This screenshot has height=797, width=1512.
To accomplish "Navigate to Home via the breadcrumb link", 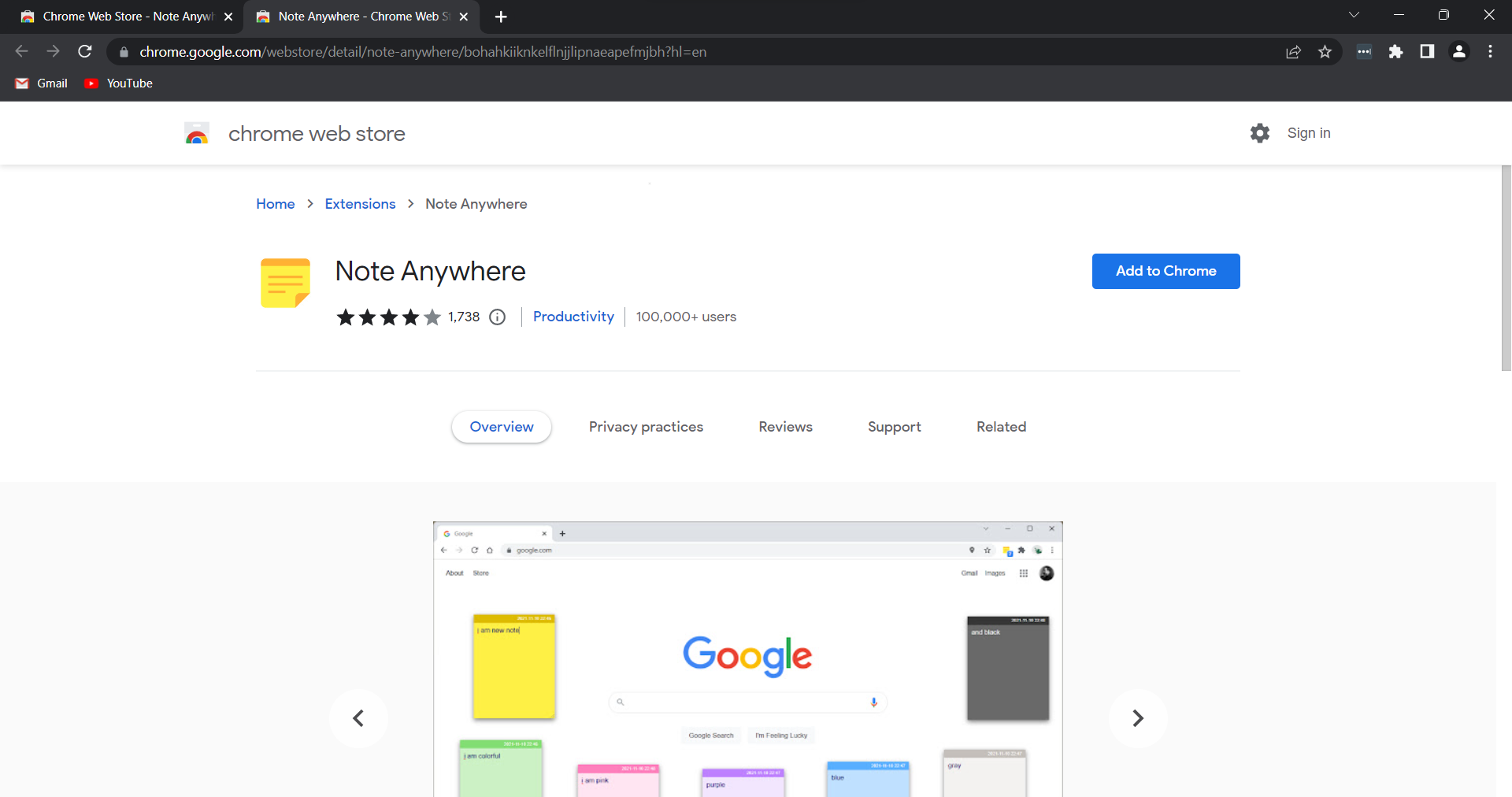I will point(275,203).
